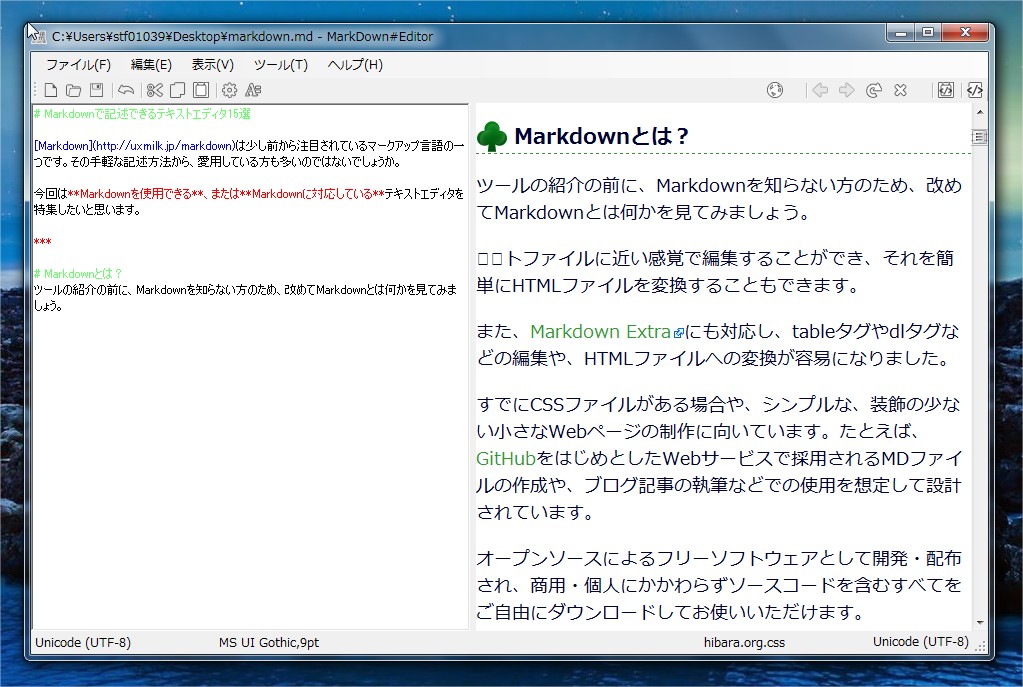Stop preview loading with X icon

[x=900, y=90]
